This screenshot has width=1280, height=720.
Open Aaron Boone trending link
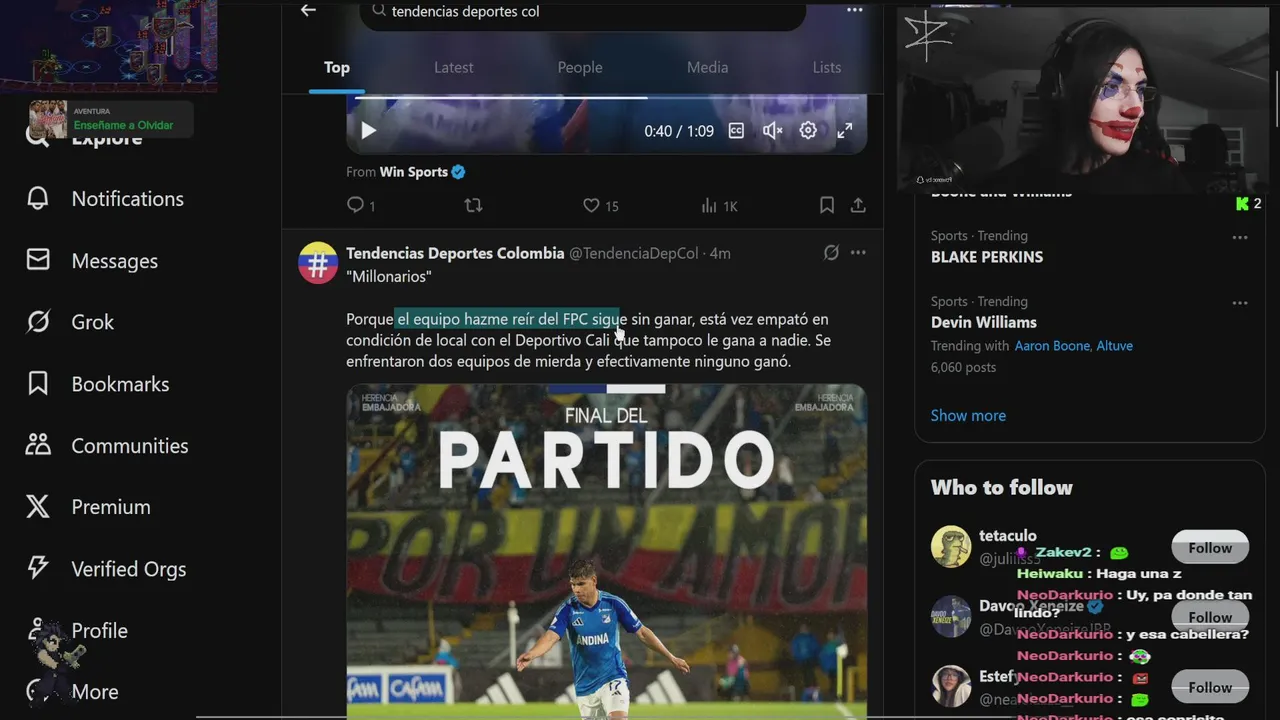point(1053,346)
